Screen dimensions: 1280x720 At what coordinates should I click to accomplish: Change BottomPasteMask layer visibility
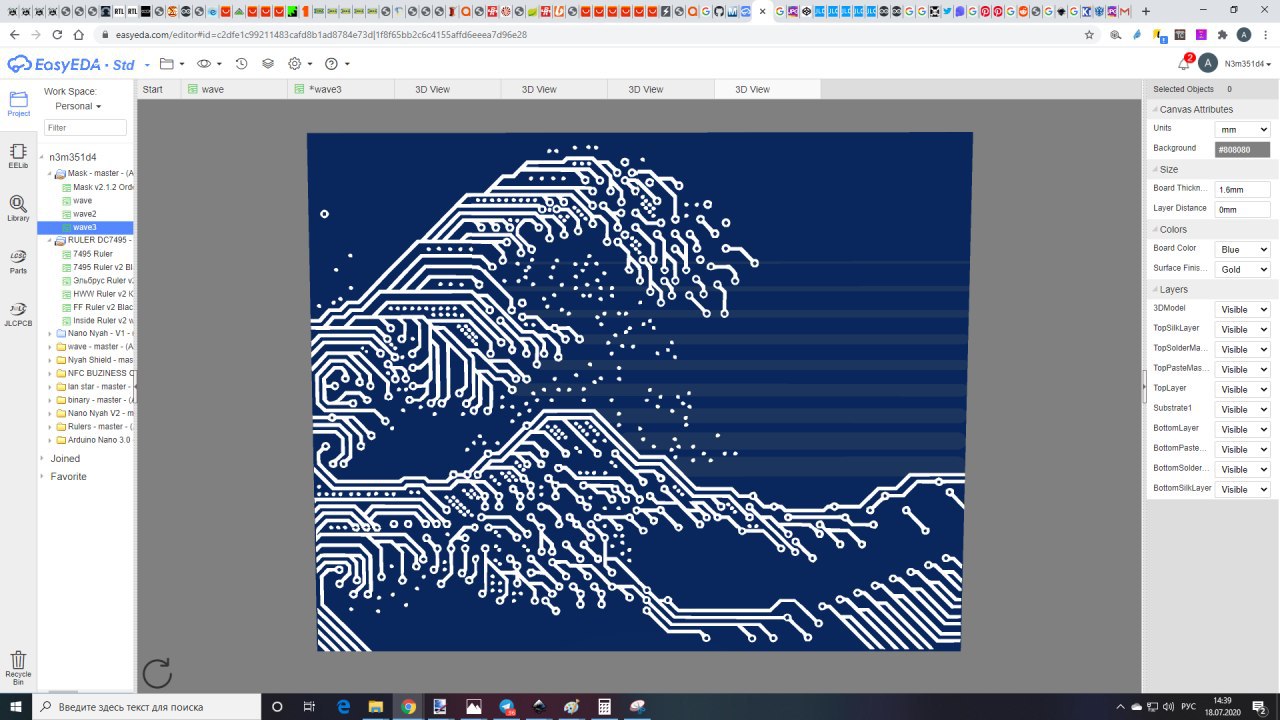(1242, 449)
